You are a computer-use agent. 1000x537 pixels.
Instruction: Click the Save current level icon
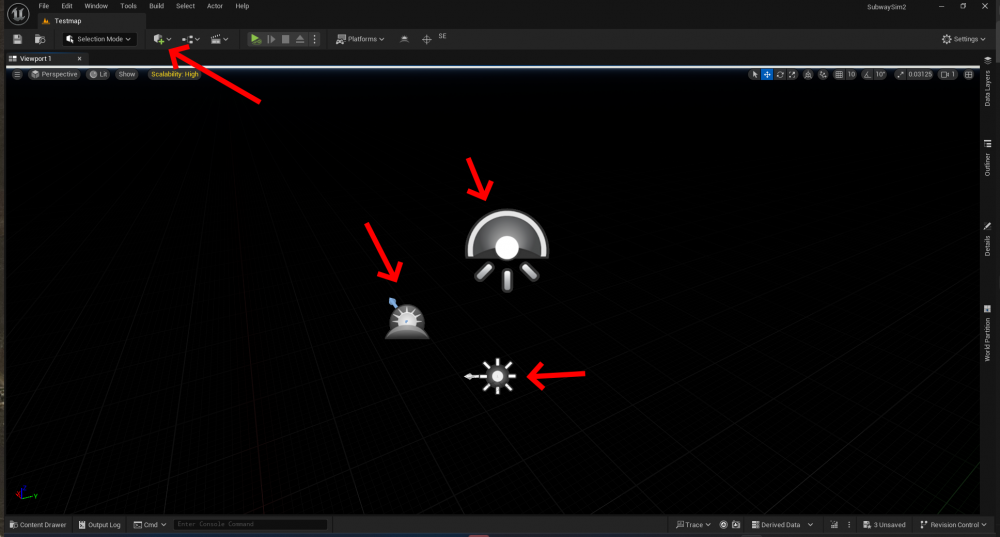(17, 39)
